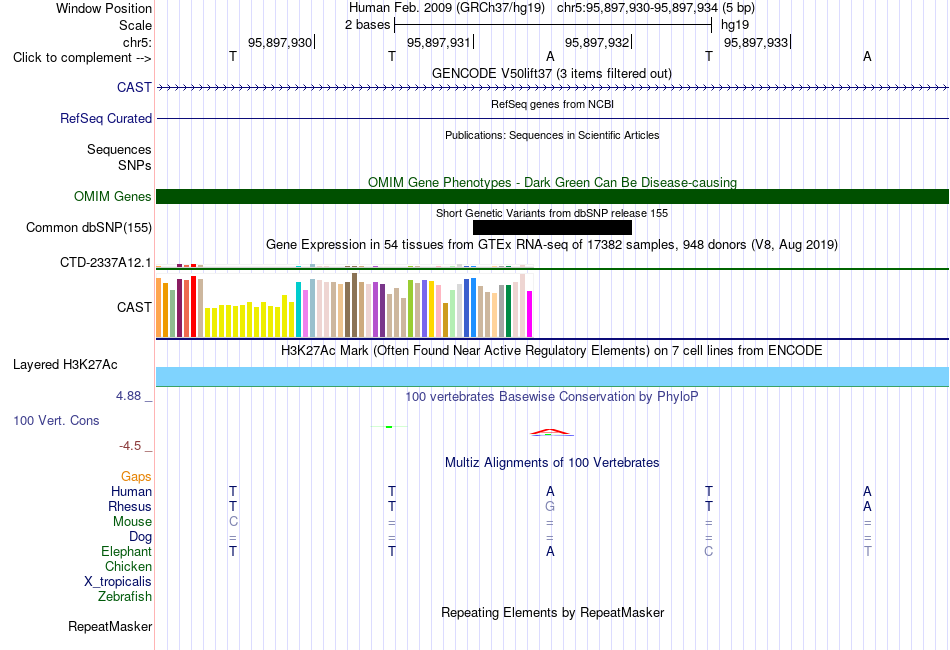The image size is (950, 650).
Task: Click the black dbSNP variant block
Action: pyautogui.click(x=552, y=227)
